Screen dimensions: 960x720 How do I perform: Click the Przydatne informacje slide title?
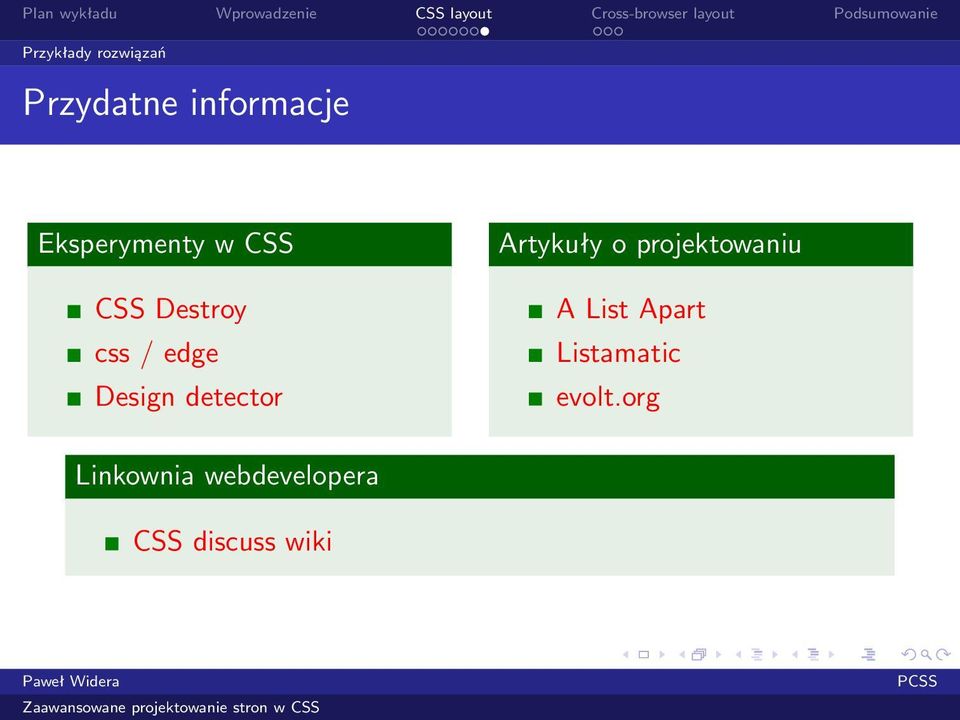pyautogui.click(x=186, y=103)
